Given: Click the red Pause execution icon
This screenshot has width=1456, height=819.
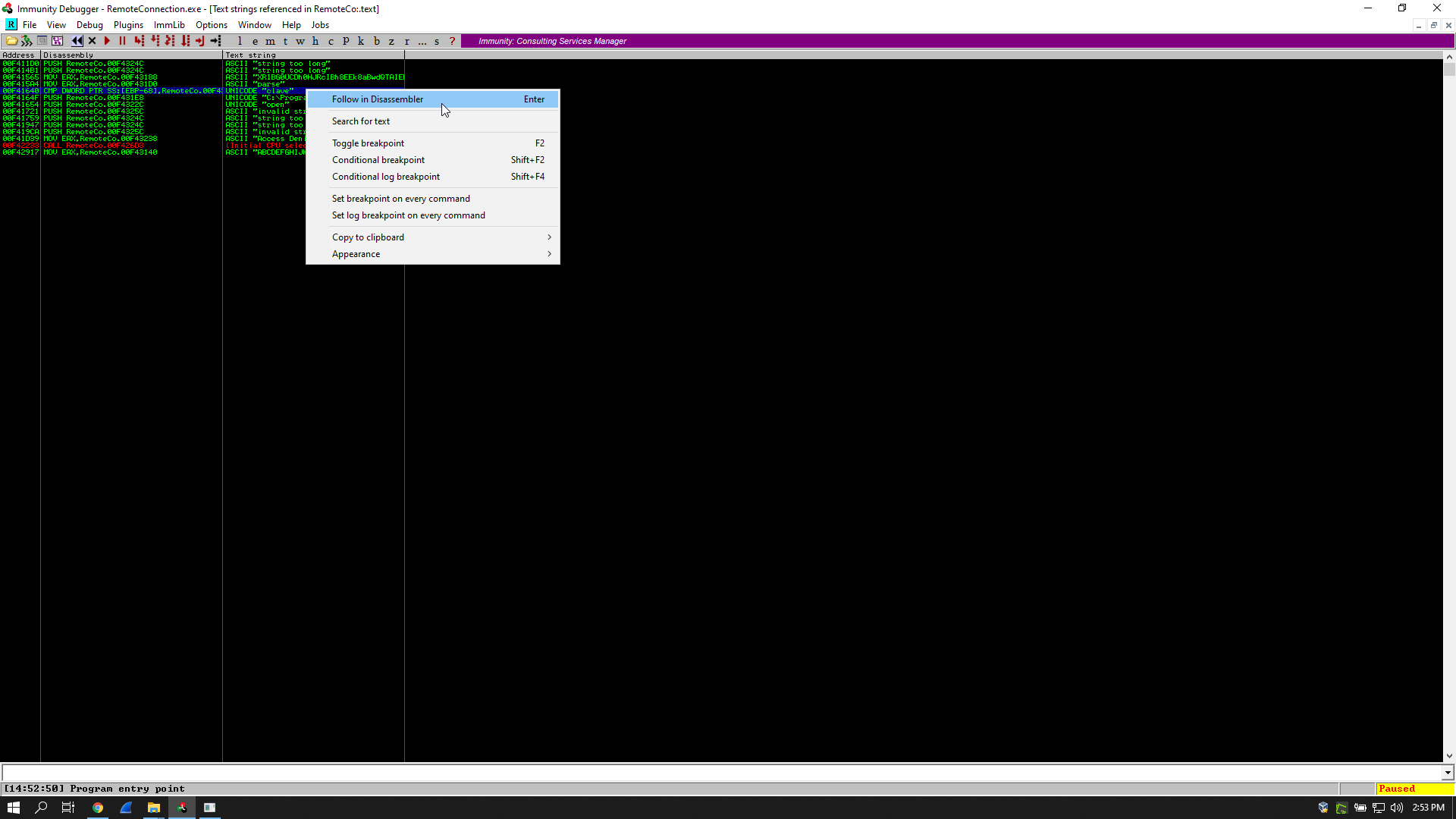Looking at the screenshot, I should coord(122,41).
